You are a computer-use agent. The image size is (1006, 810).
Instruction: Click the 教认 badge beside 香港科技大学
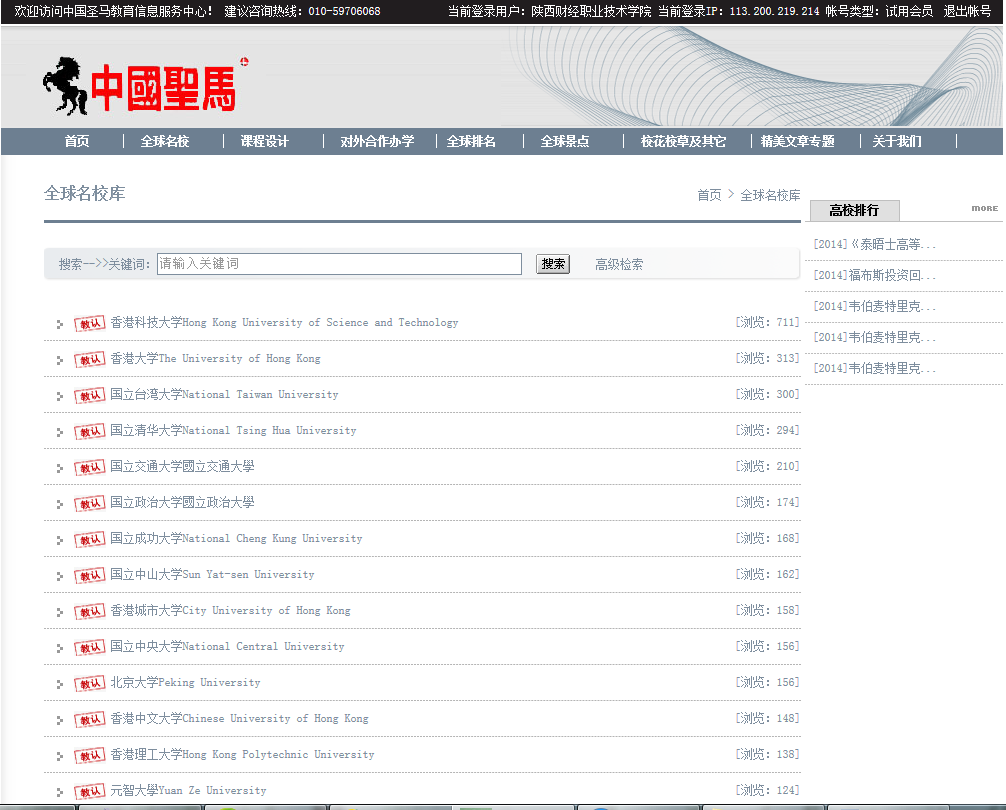90,323
